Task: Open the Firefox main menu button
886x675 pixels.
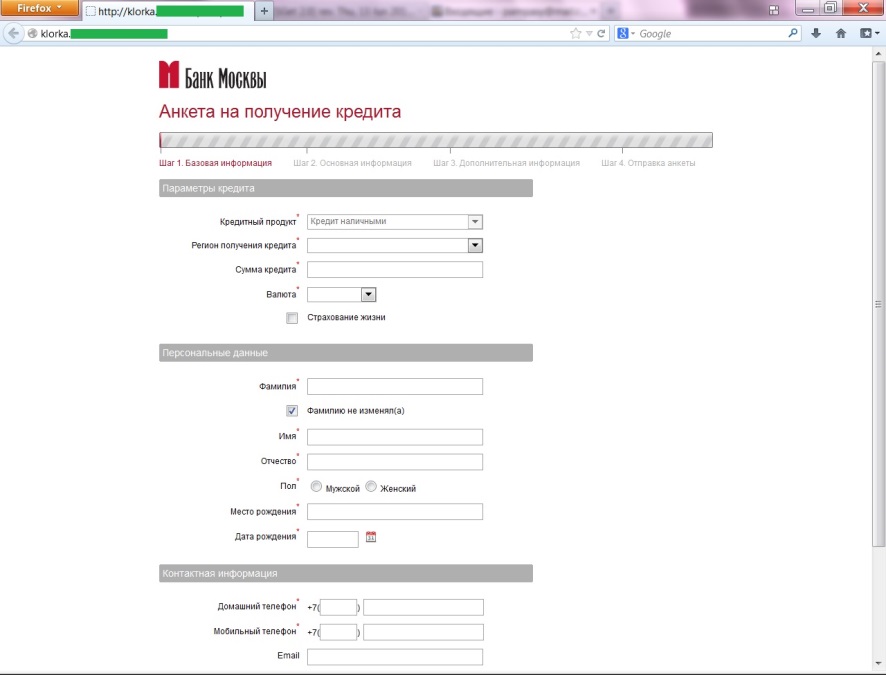Action: [x=39, y=8]
